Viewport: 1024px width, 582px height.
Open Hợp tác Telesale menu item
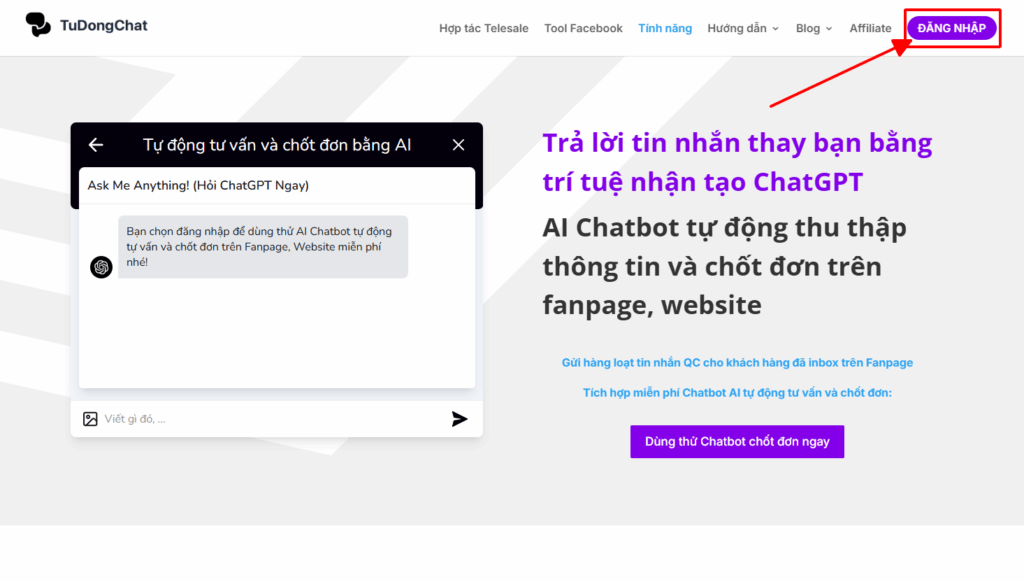click(x=483, y=28)
